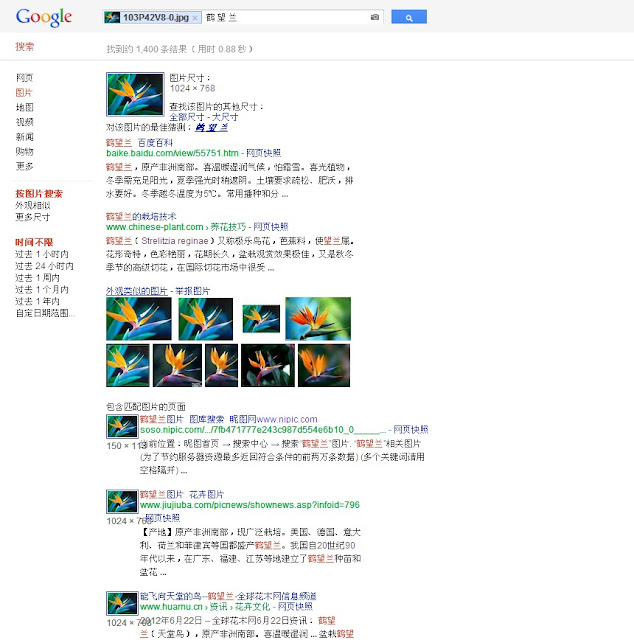Select the 网页 (Web) search category

point(24,77)
